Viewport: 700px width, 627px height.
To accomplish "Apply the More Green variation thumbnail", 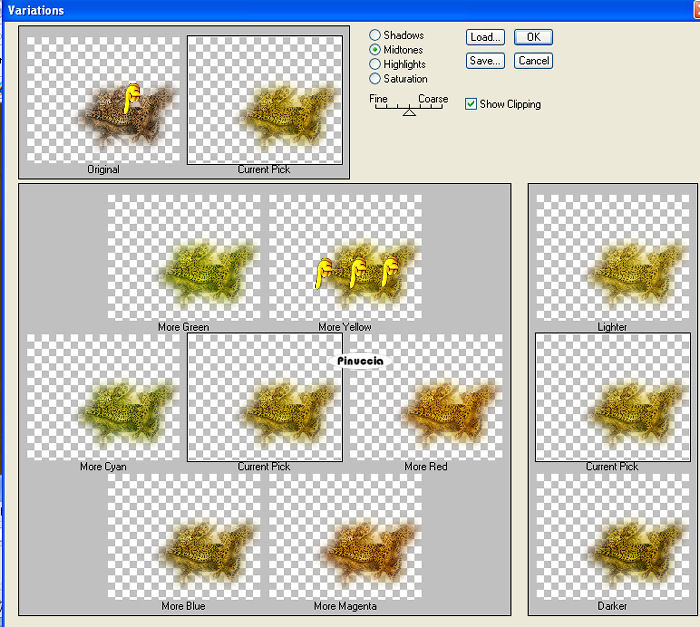I will coord(184,257).
